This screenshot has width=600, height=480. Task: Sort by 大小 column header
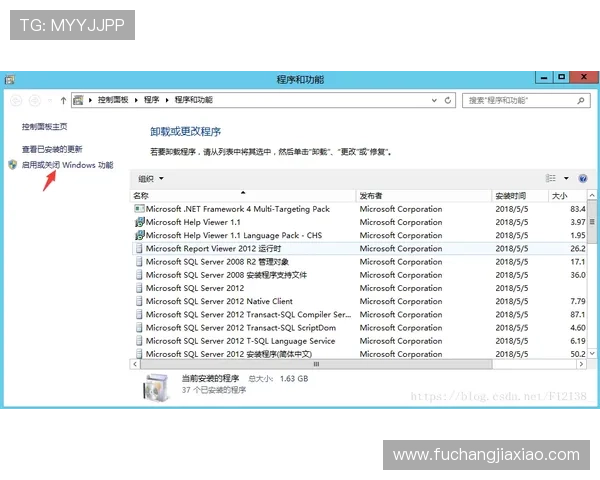click(567, 196)
